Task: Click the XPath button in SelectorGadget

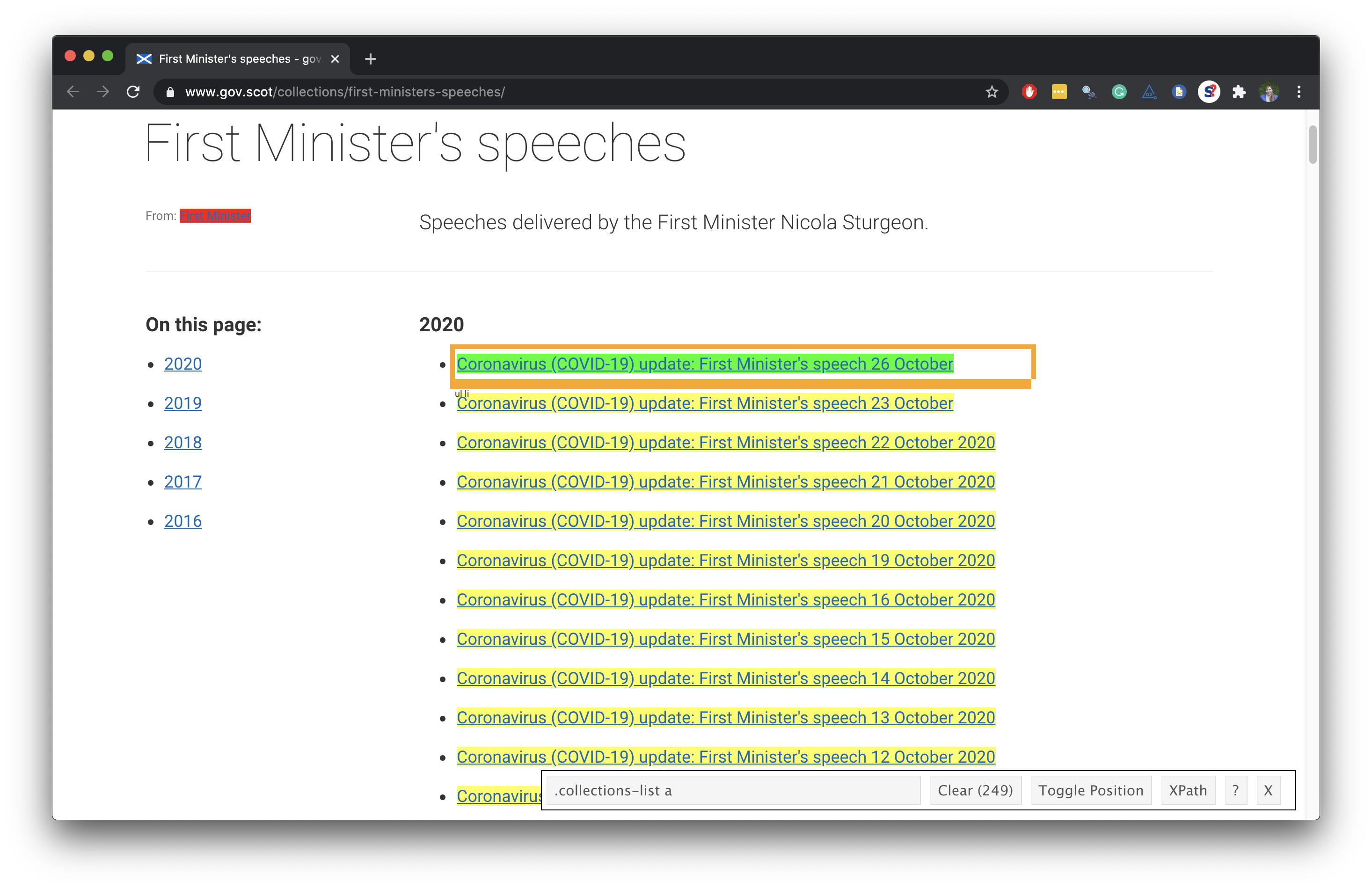Action: click(1188, 790)
